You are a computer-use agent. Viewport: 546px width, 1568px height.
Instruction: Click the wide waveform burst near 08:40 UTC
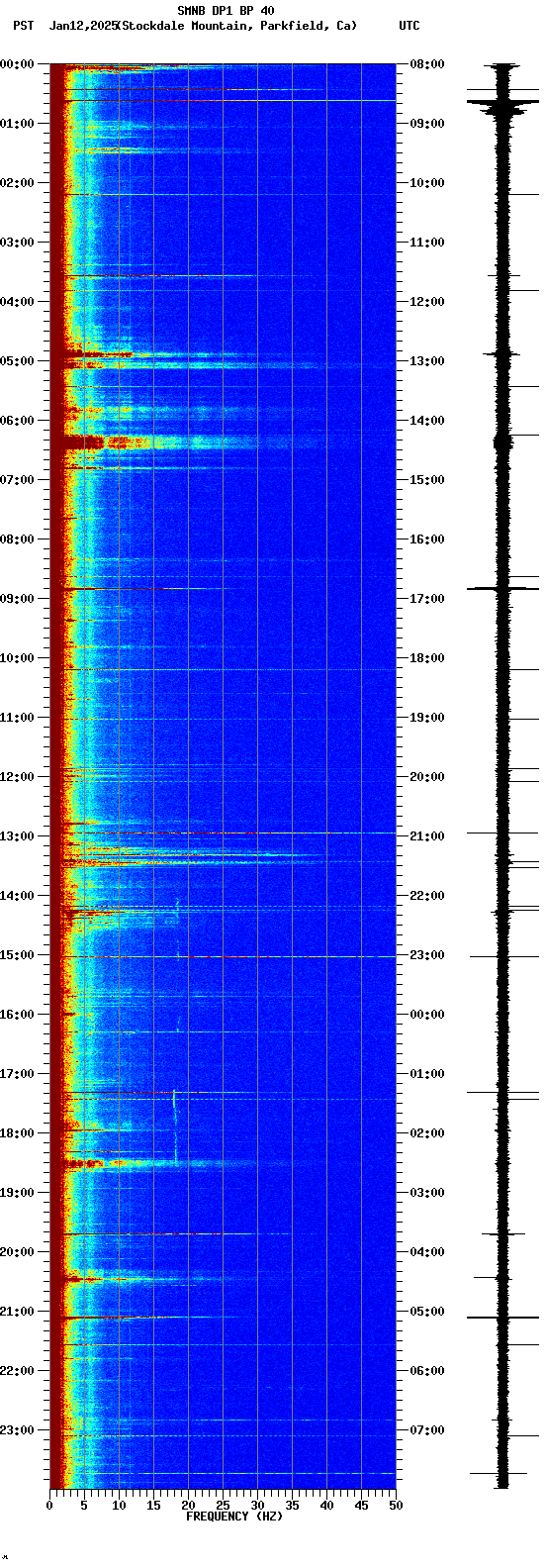pos(502,106)
